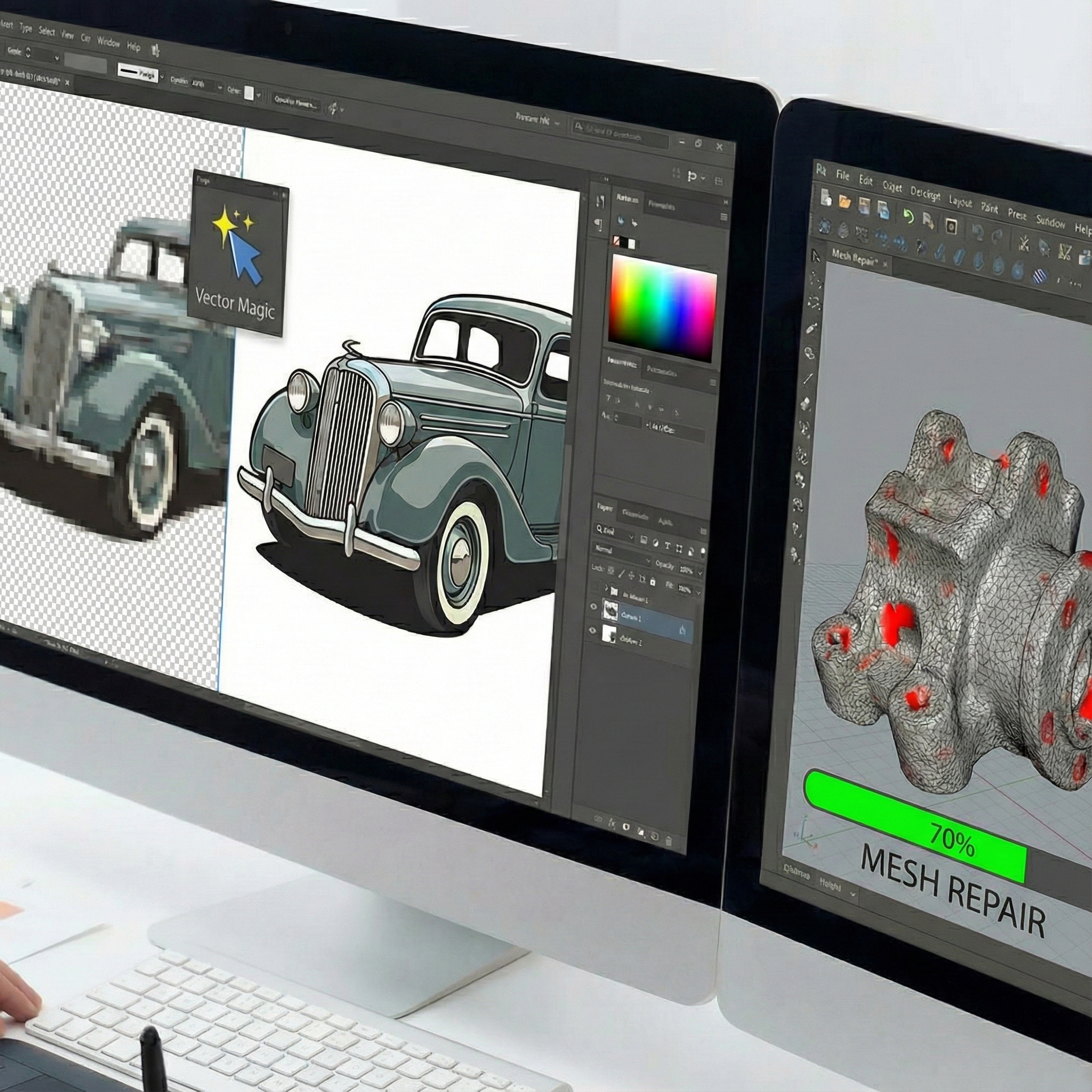Open the color panel flyout menu icon
Image resolution: width=1092 pixels, height=1092 pixels.
[x=724, y=217]
